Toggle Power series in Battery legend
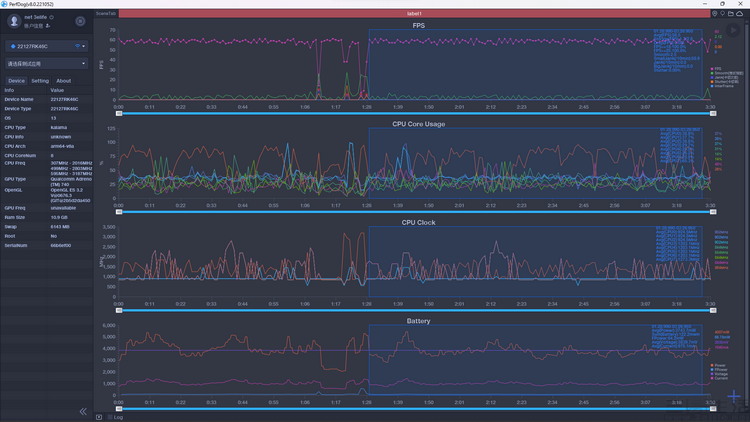Viewport: 750px width, 422px height. [x=718, y=366]
